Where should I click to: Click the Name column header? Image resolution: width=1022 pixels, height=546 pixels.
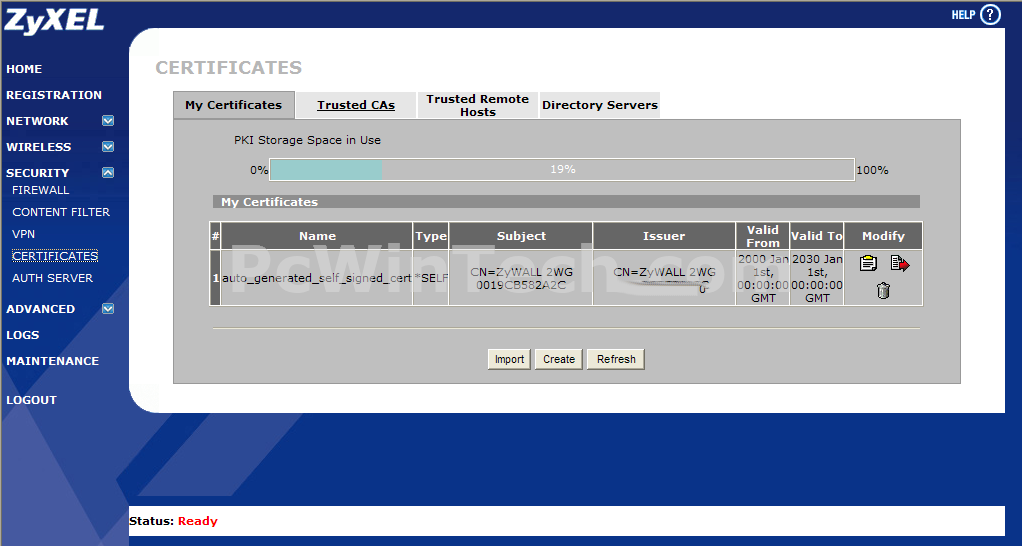317,236
